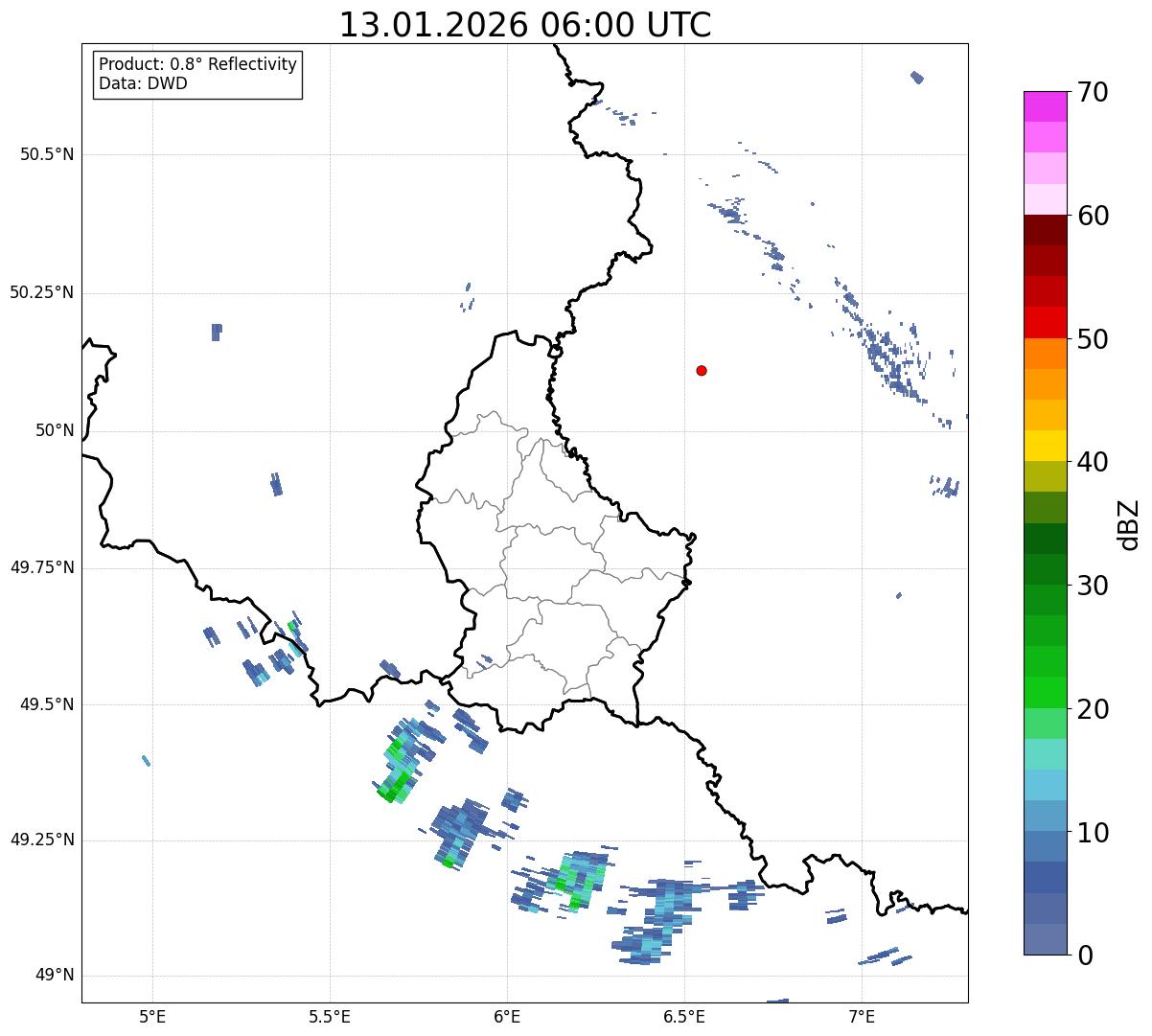Click the bright green colorbar segment above 20
1152x1036 pixels.
coord(1046,693)
